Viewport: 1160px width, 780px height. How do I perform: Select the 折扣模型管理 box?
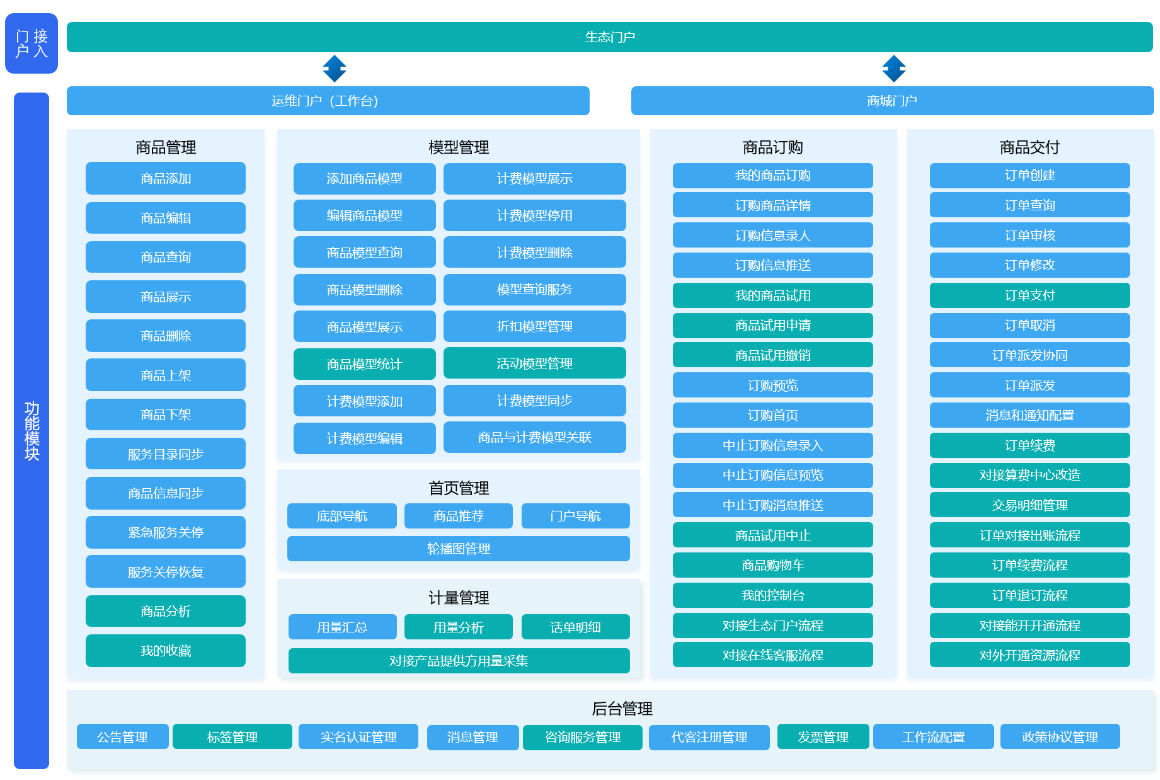tap(534, 327)
